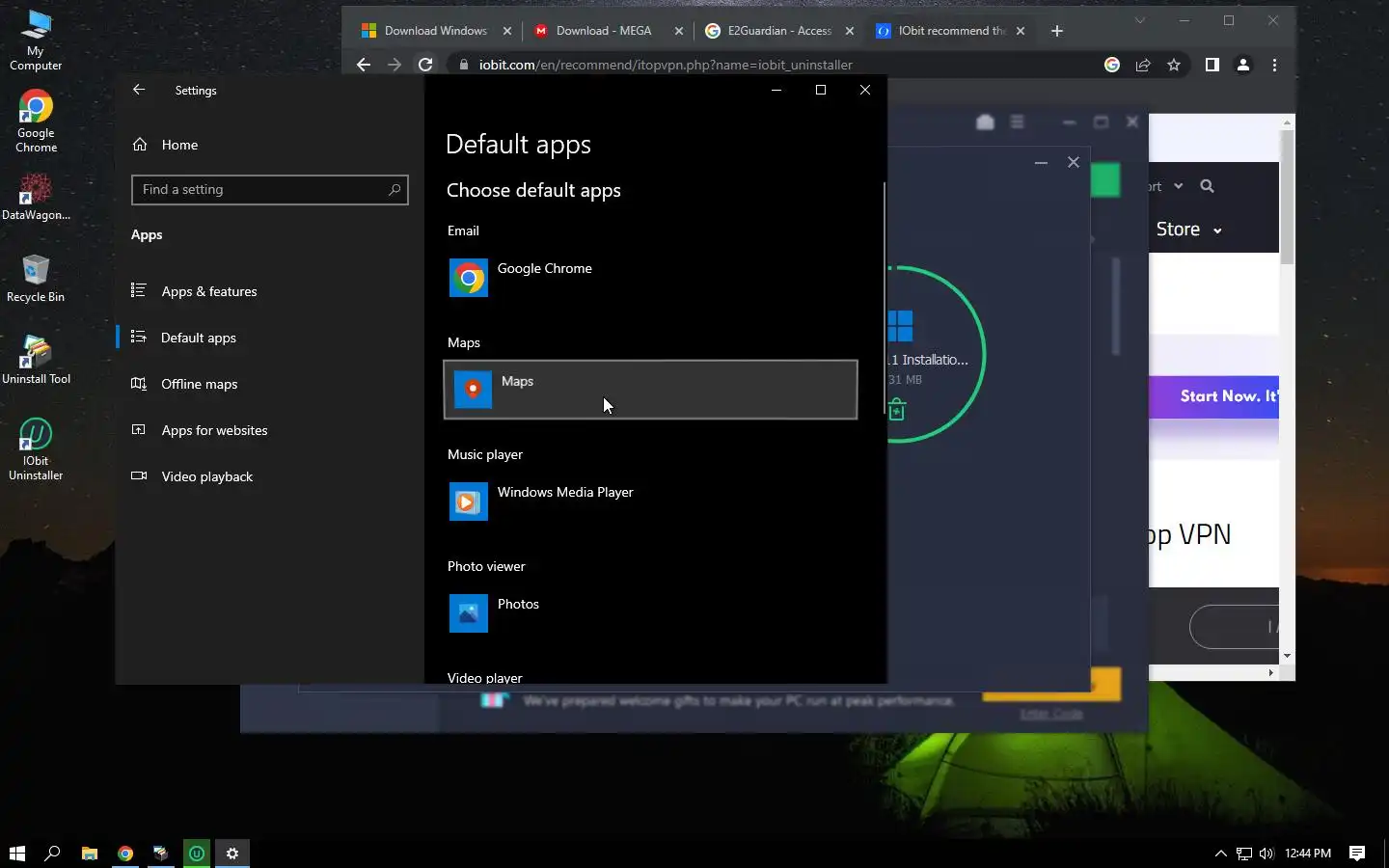Change Photo viewer default Photos app
This screenshot has height=868, width=1389.
point(651,613)
